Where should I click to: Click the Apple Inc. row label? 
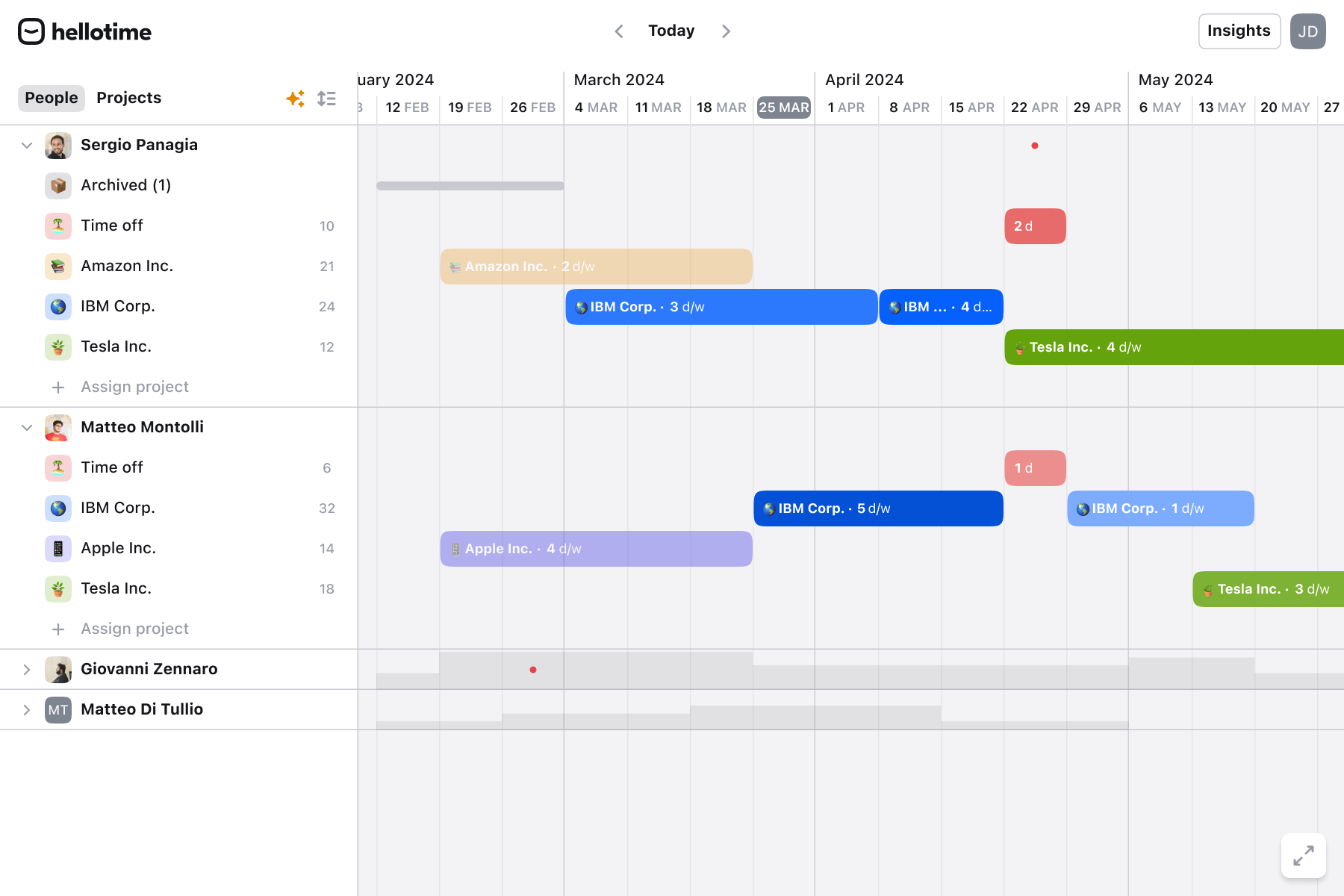119,548
